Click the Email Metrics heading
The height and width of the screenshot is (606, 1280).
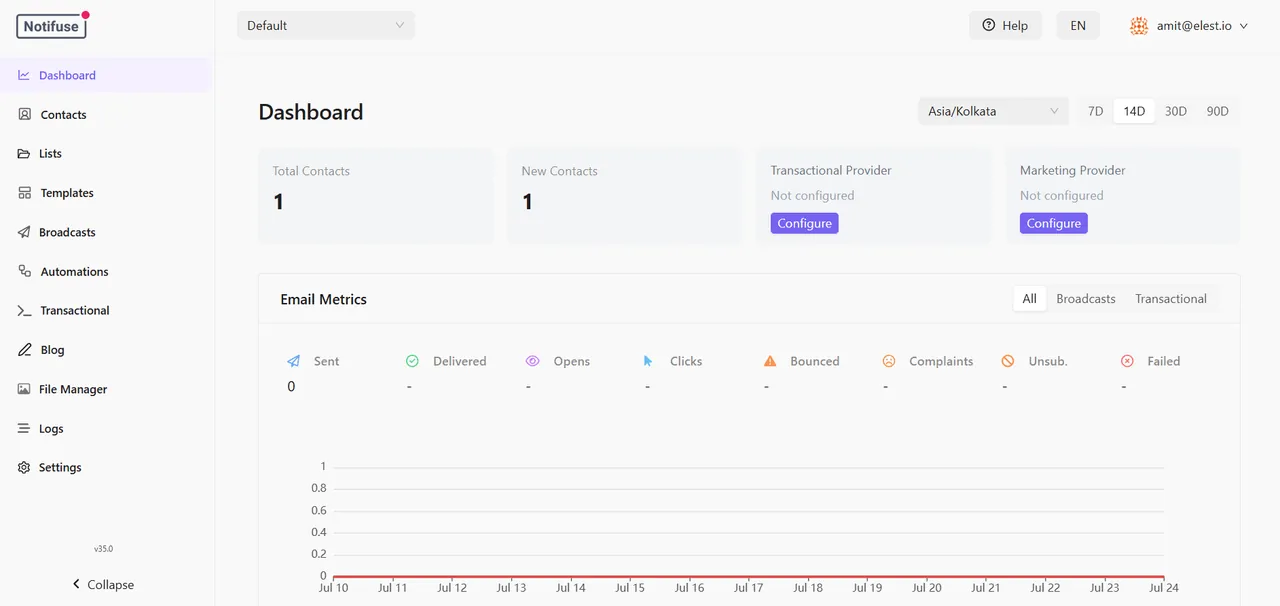point(324,299)
